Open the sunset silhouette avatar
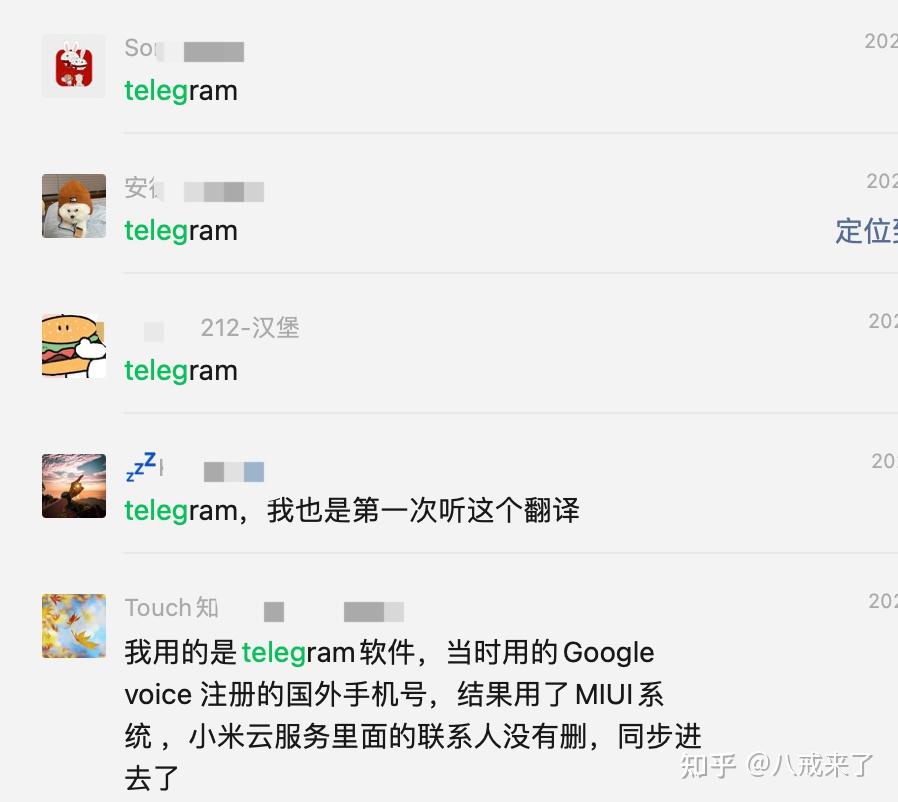 click(x=73, y=486)
